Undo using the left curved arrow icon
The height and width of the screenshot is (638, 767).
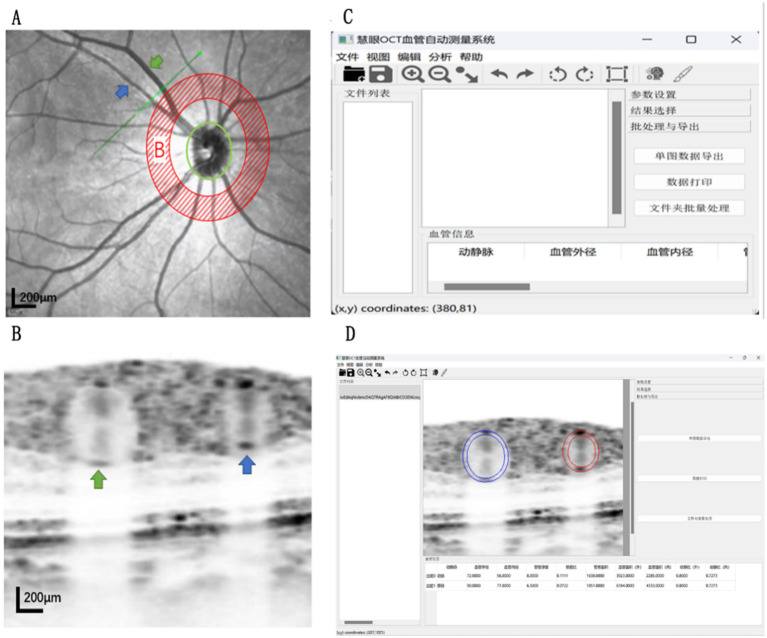tap(497, 74)
